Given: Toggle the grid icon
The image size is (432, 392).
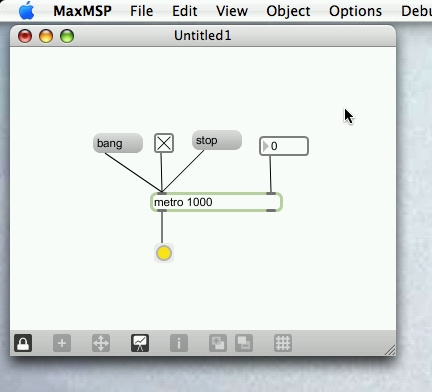Looking at the screenshot, I should [283, 343].
